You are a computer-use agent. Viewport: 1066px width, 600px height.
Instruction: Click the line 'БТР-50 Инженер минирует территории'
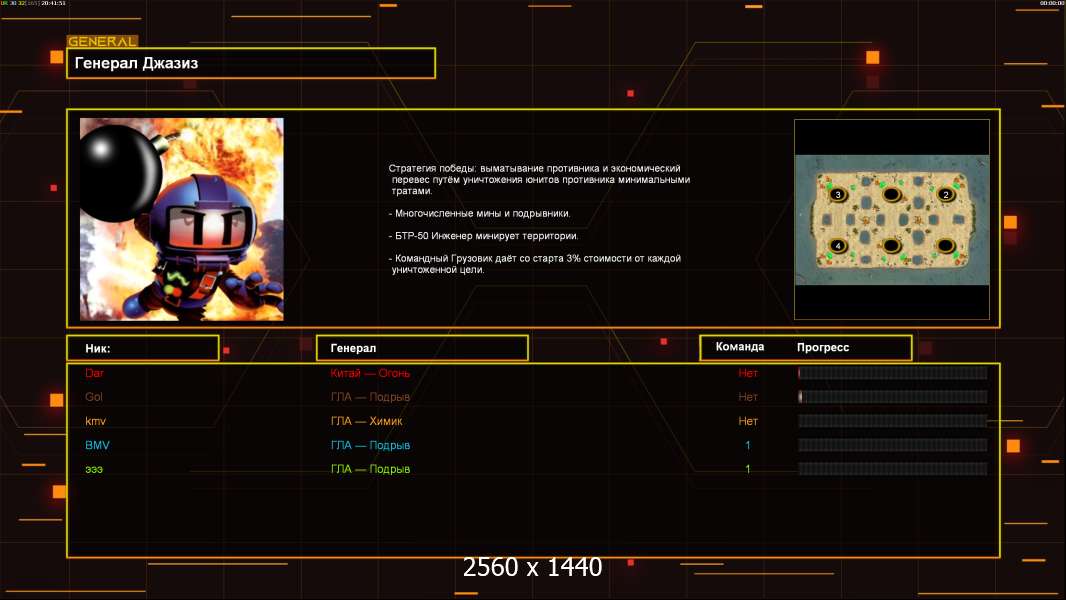pos(483,236)
